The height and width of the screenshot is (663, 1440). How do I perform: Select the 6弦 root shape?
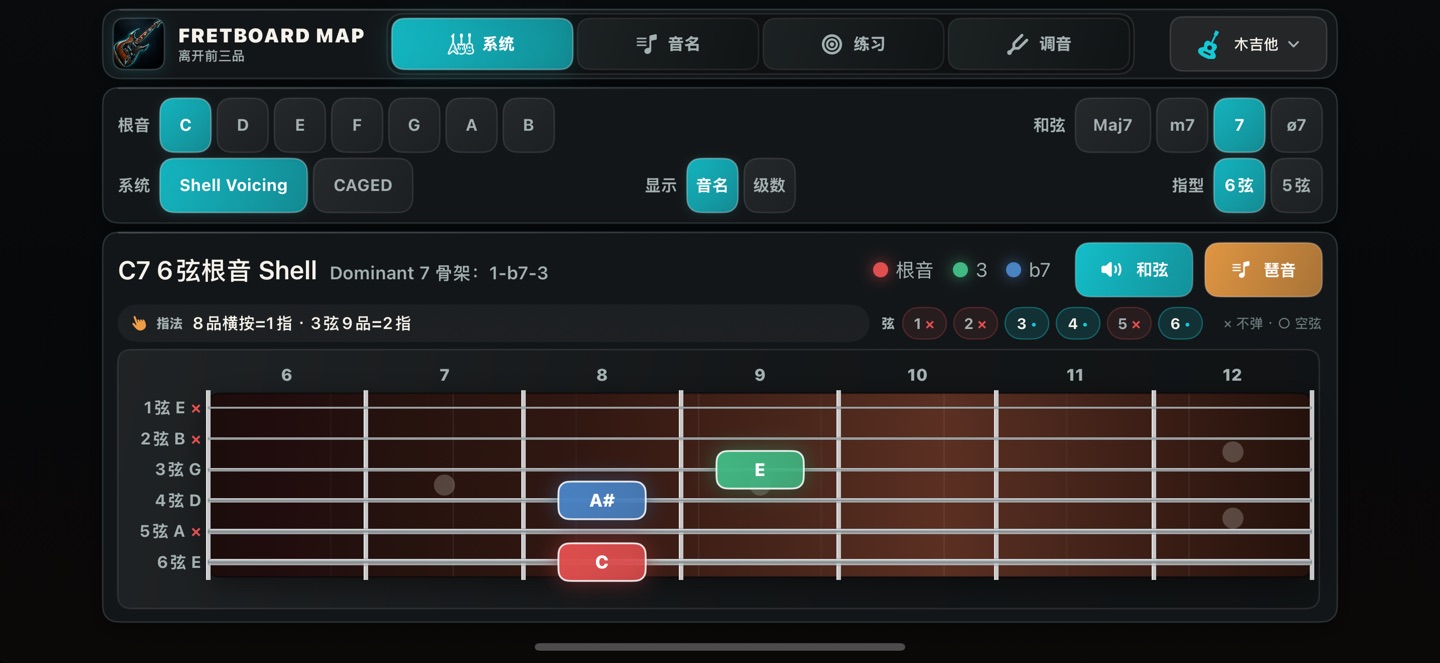pos(1239,185)
